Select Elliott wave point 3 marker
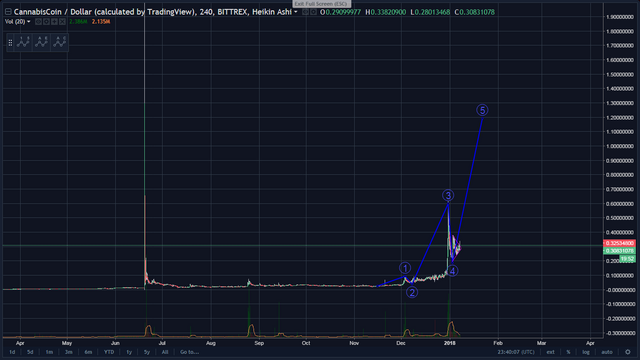 448,196
